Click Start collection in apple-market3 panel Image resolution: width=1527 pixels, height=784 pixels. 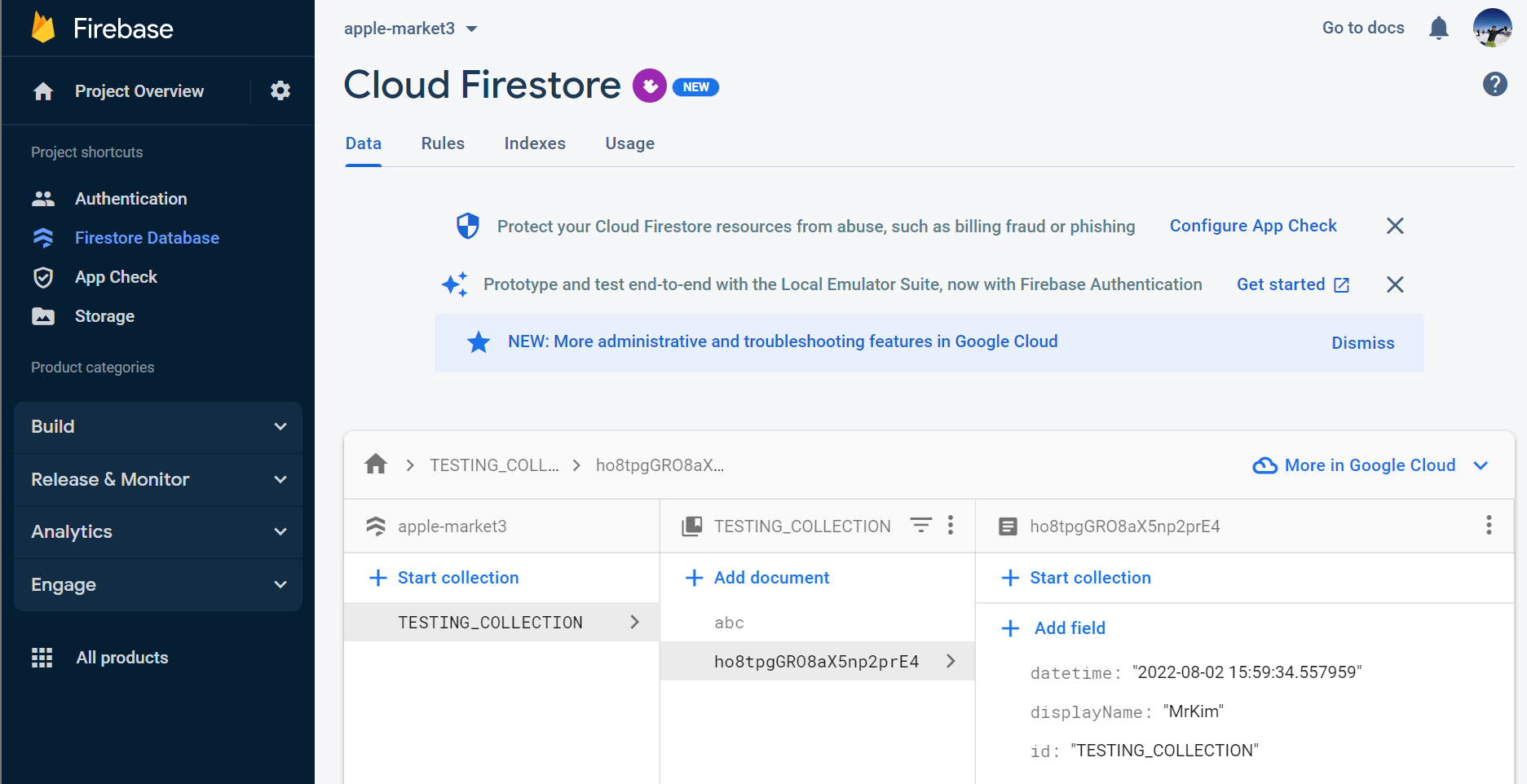click(x=444, y=578)
